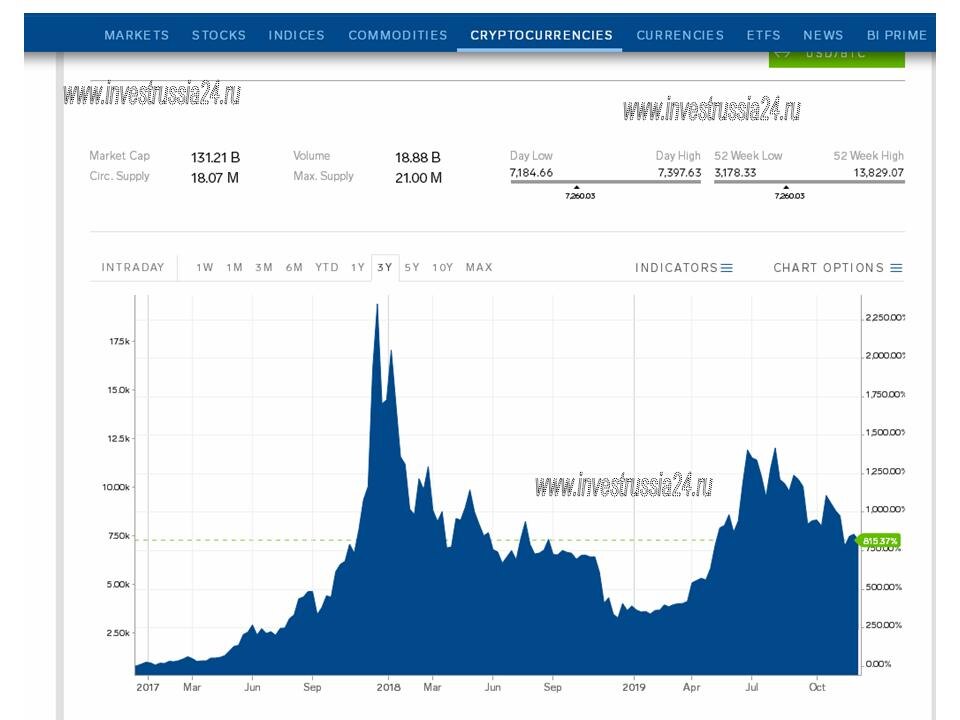
Task: Open the Indicators dropdown label
Action: point(676,268)
